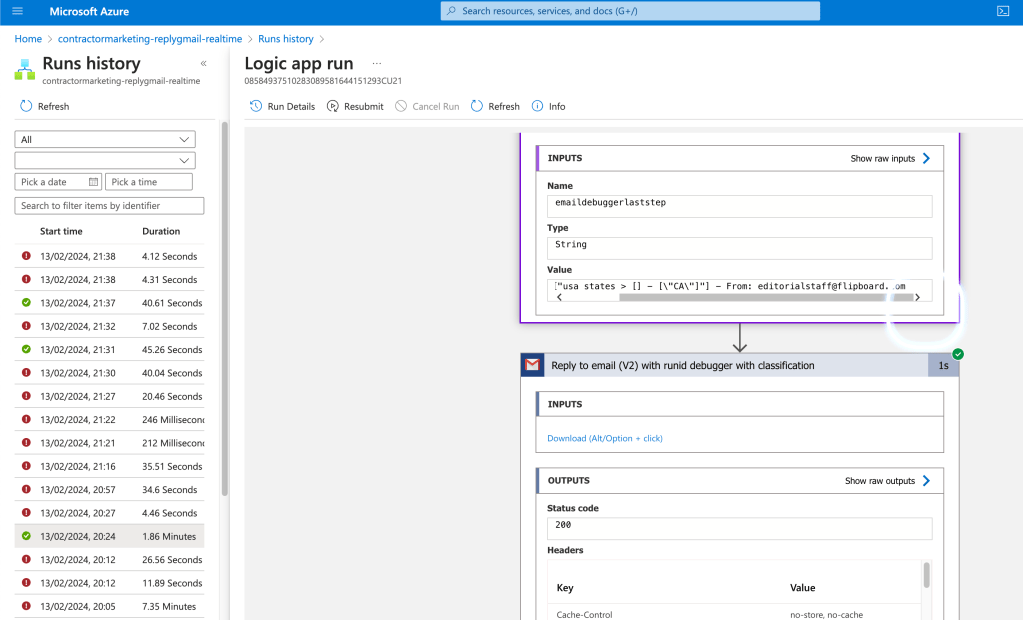Sort by Duration column header
This screenshot has width=1023, height=620.
161,231
